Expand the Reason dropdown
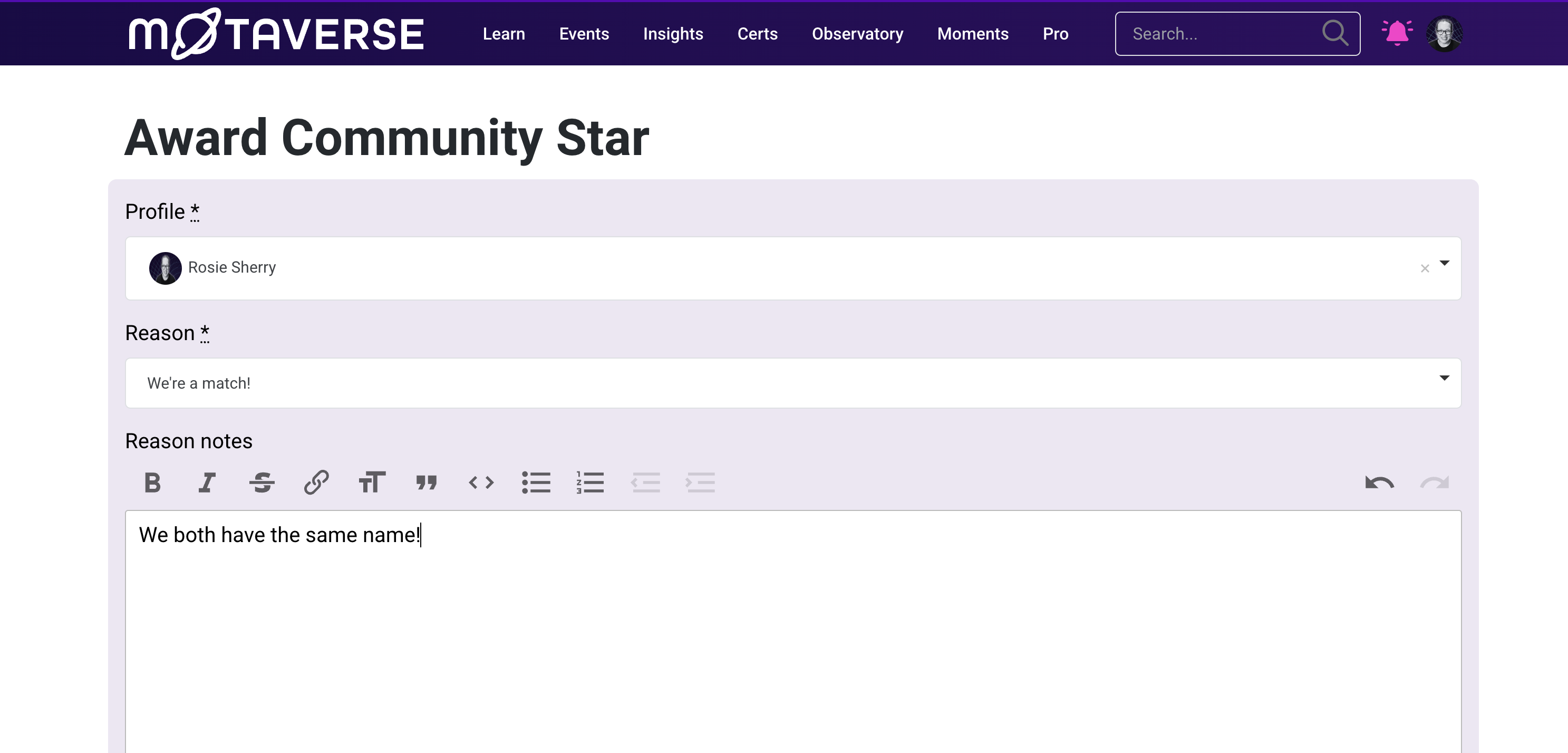Viewport: 1568px width, 753px height. (1444, 378)
